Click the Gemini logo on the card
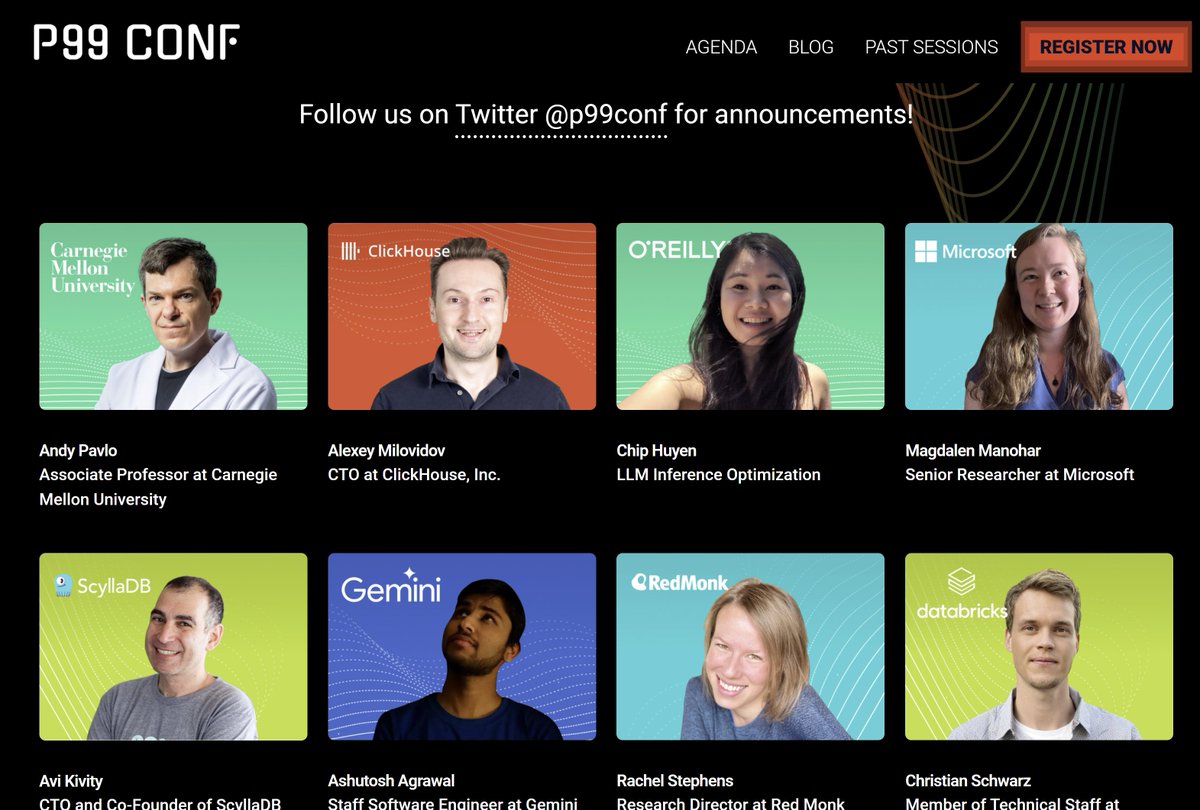The image size is (1200, 810). pos(391,587)
